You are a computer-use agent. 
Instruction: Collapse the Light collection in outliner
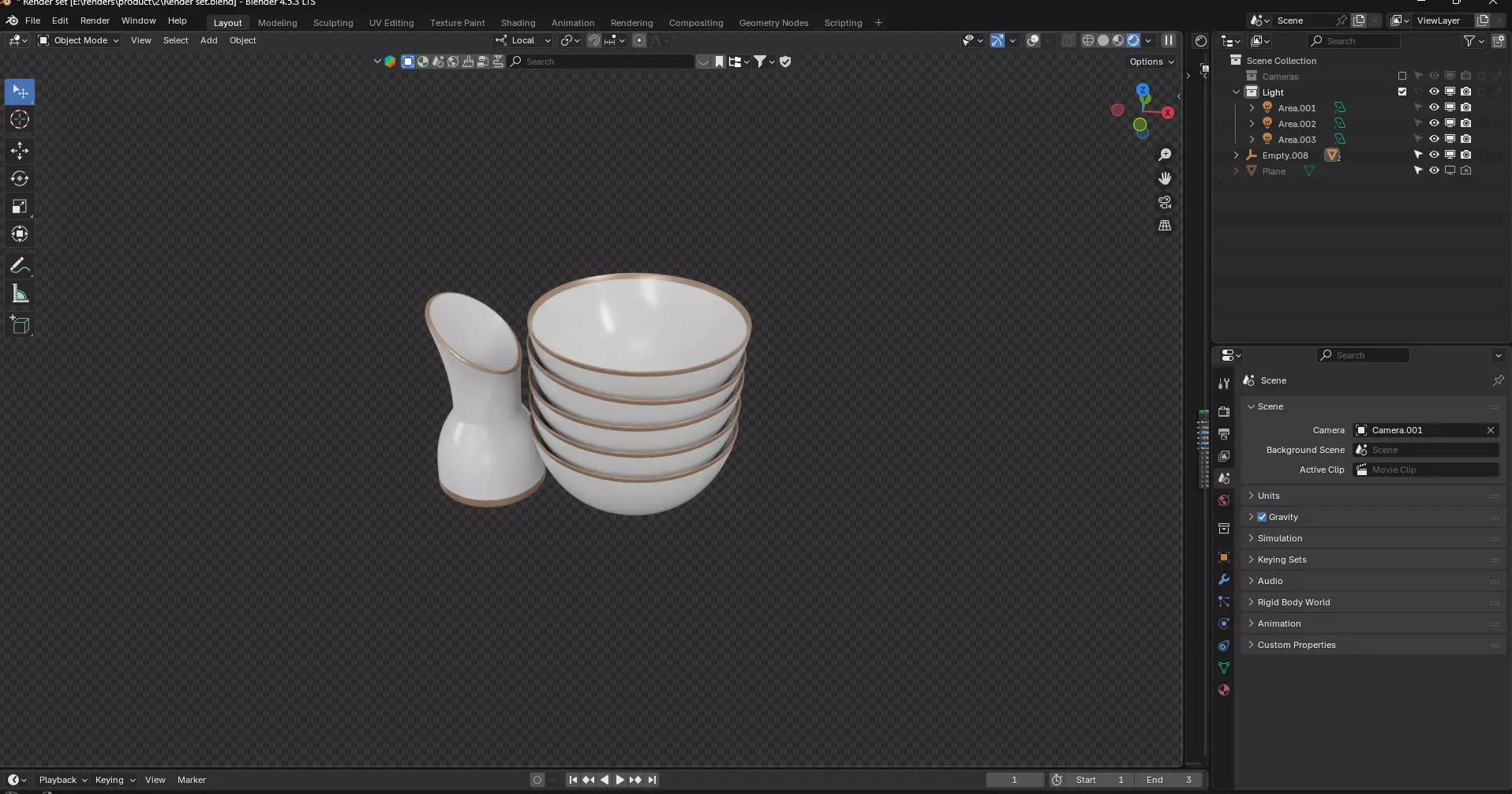1236,92
